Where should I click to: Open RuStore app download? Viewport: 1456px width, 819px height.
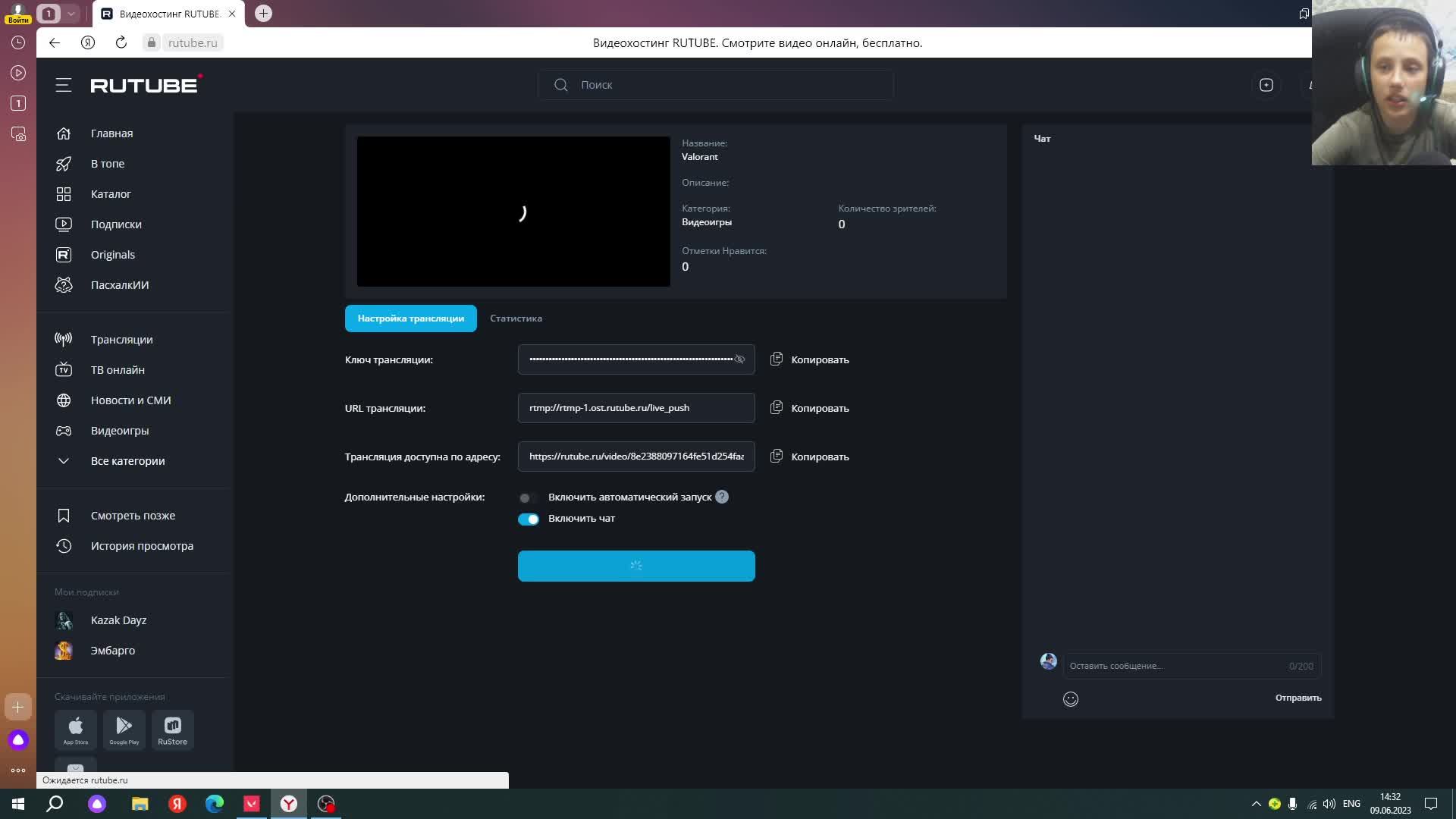pyautogui.click(x=172, y=730)
